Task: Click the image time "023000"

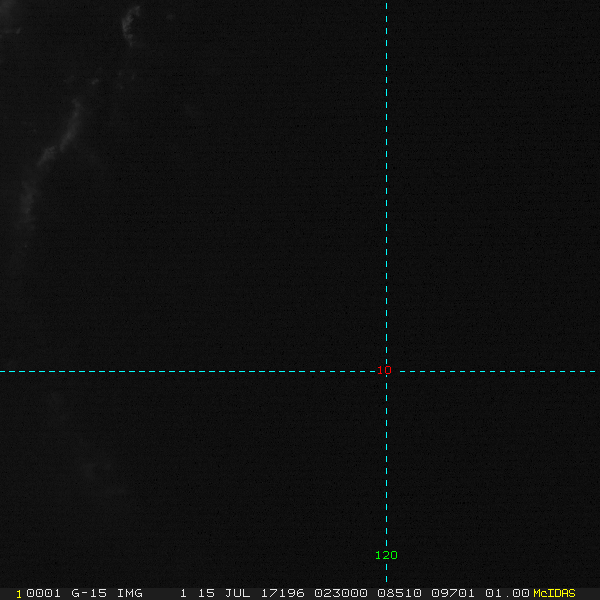Action: coord(341,593)
